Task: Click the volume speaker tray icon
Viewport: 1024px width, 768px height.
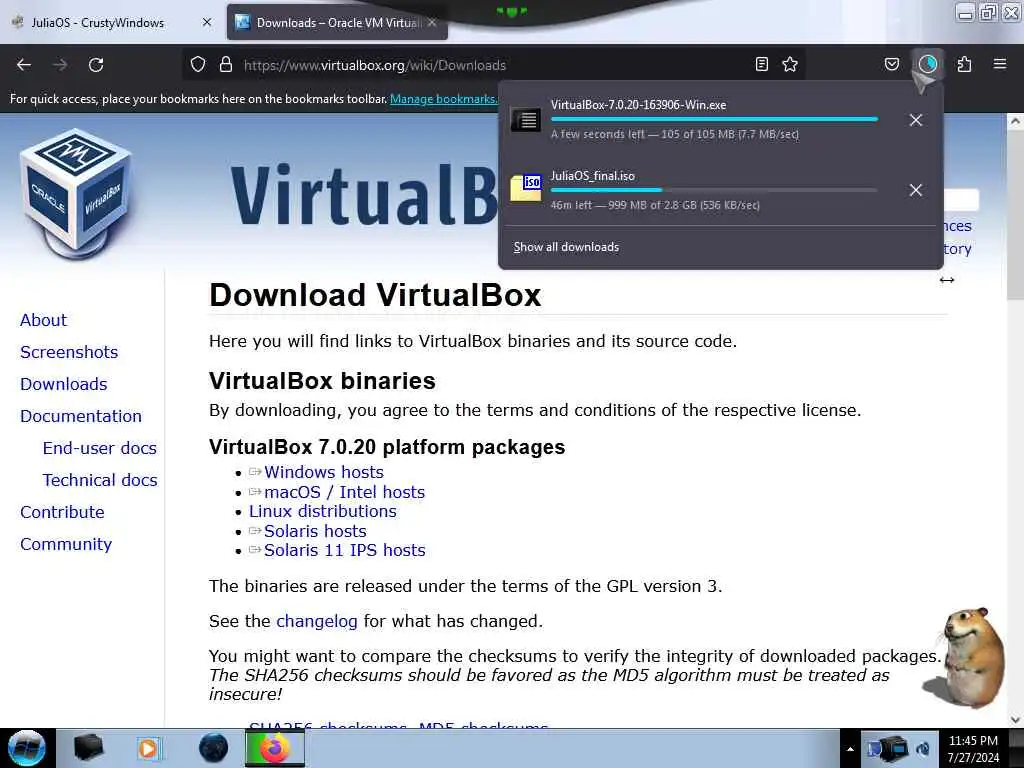Action: 923,749
